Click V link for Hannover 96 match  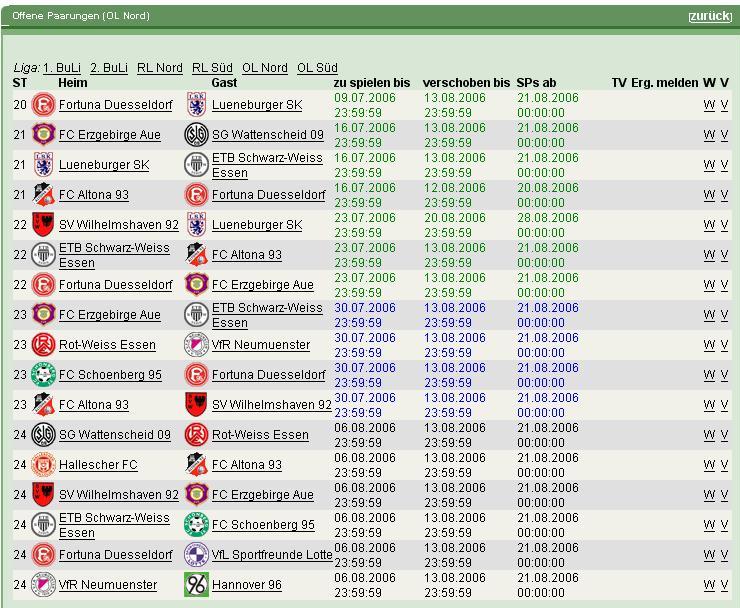(724, 585)
